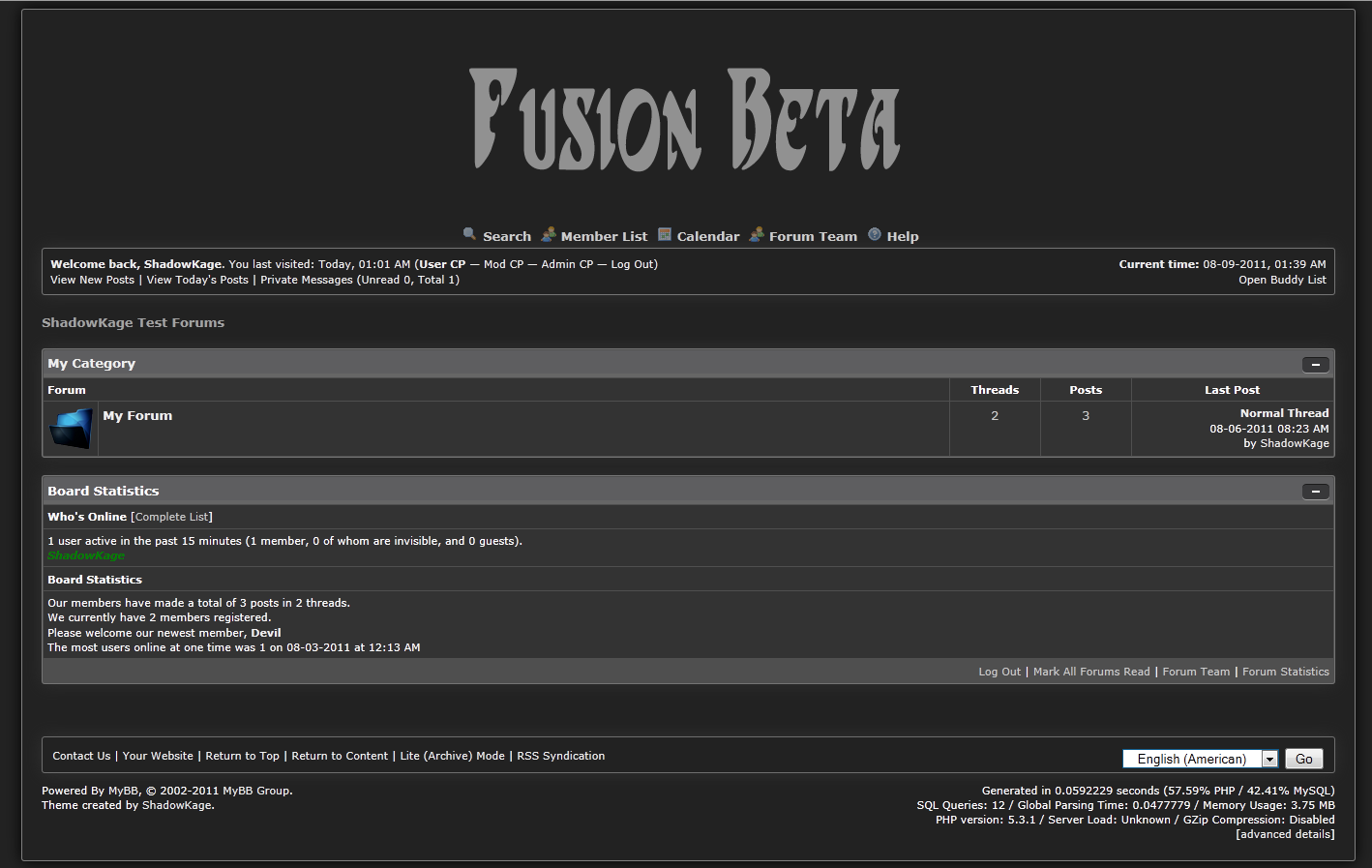Click the Search magnifier icon
This screenshot has width=1372, height=868.
[x=469, y=234]
